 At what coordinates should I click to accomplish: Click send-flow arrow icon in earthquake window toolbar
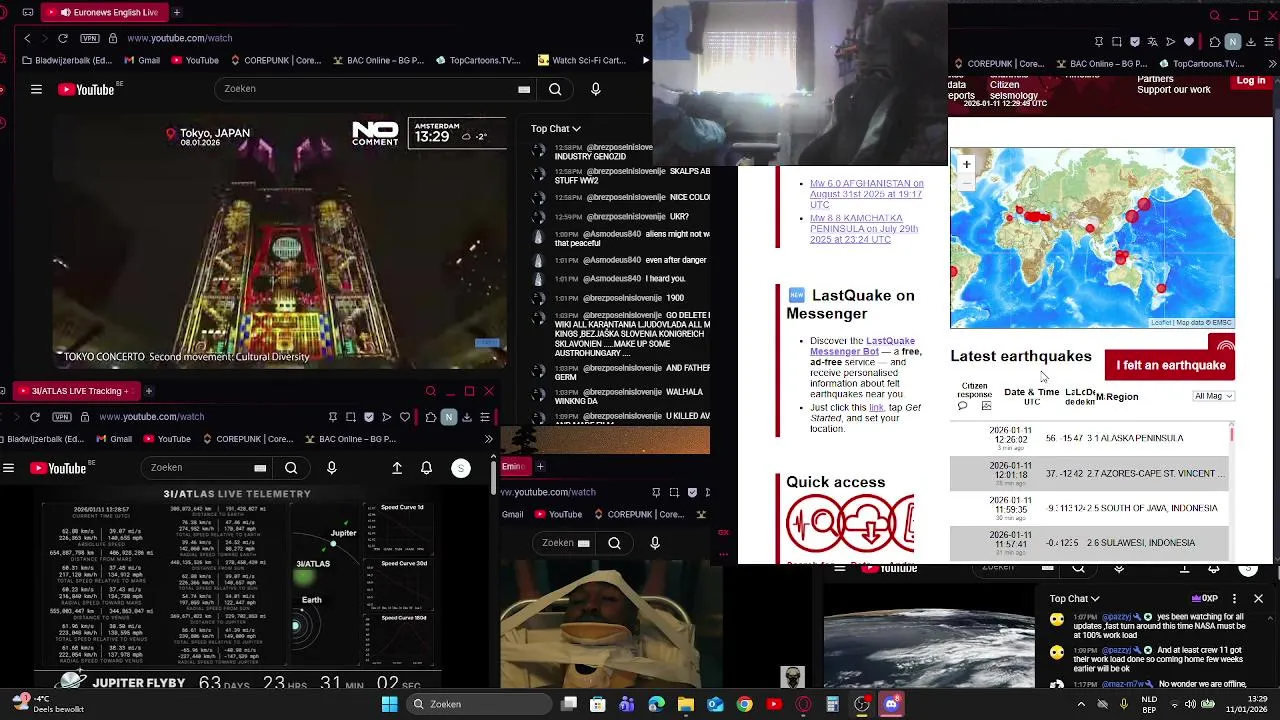click(x=1171, y=42)
